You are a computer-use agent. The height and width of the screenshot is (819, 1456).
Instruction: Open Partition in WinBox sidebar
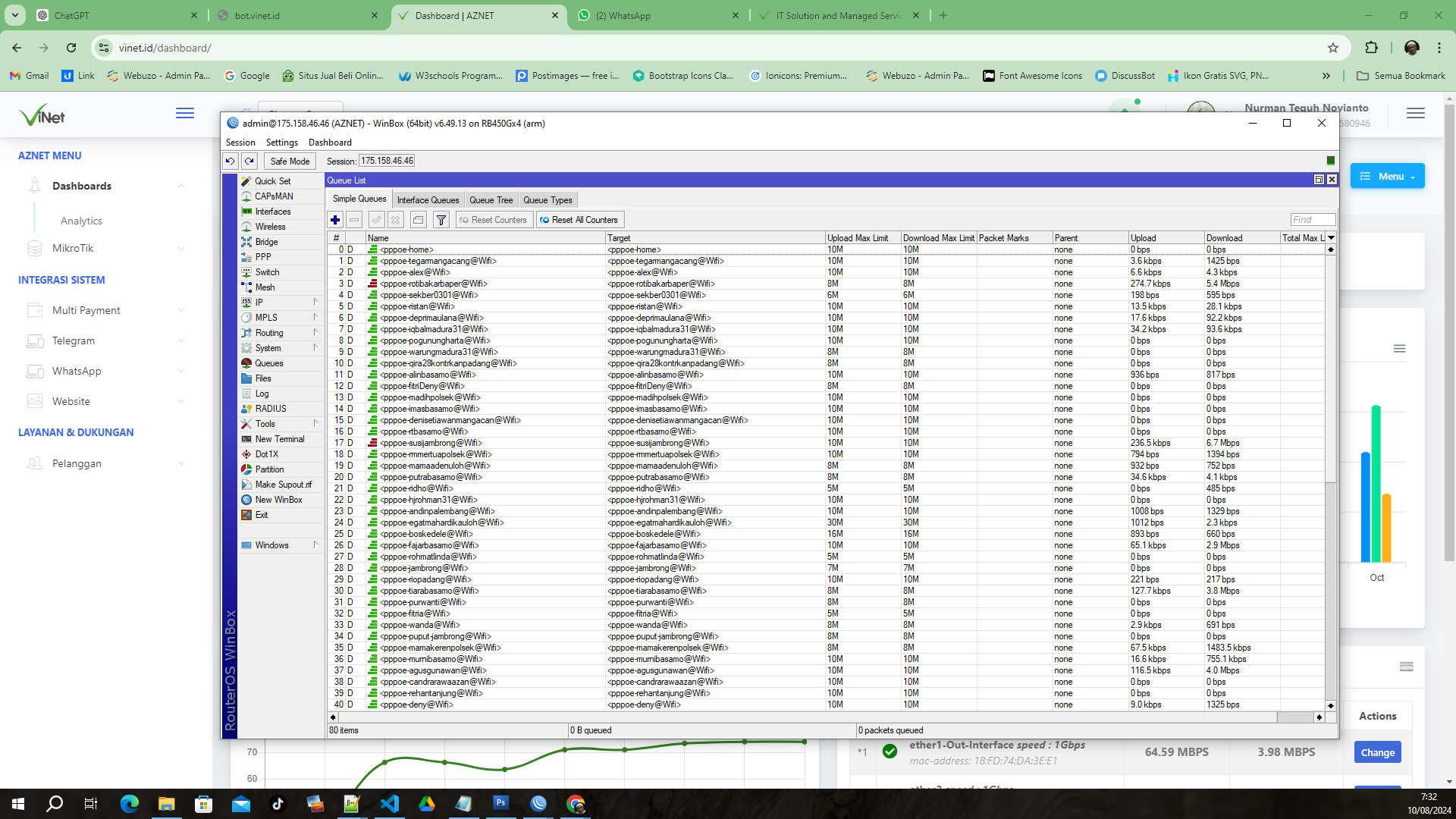click(269, 469)
